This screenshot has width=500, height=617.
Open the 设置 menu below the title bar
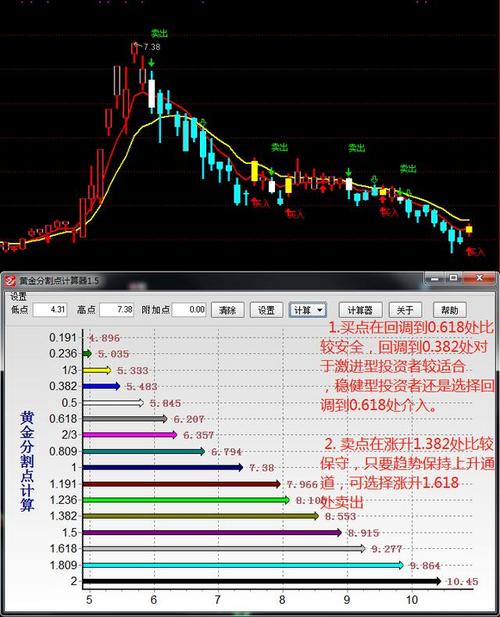(x=18, y=296)
